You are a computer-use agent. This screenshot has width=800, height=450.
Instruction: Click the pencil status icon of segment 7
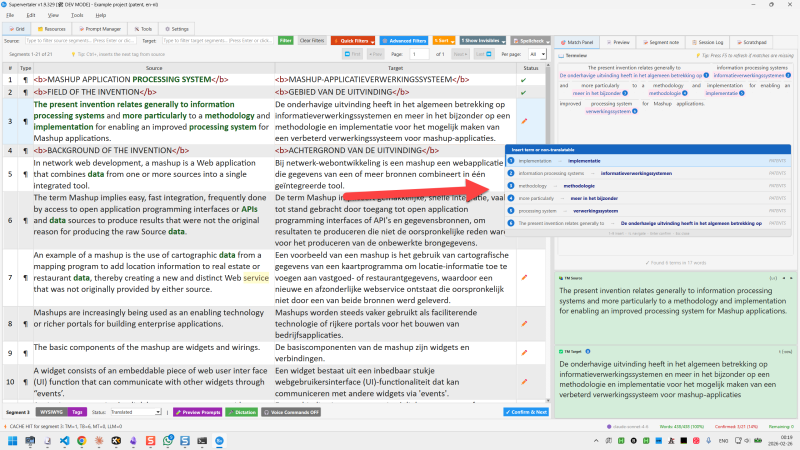point(524,278)
